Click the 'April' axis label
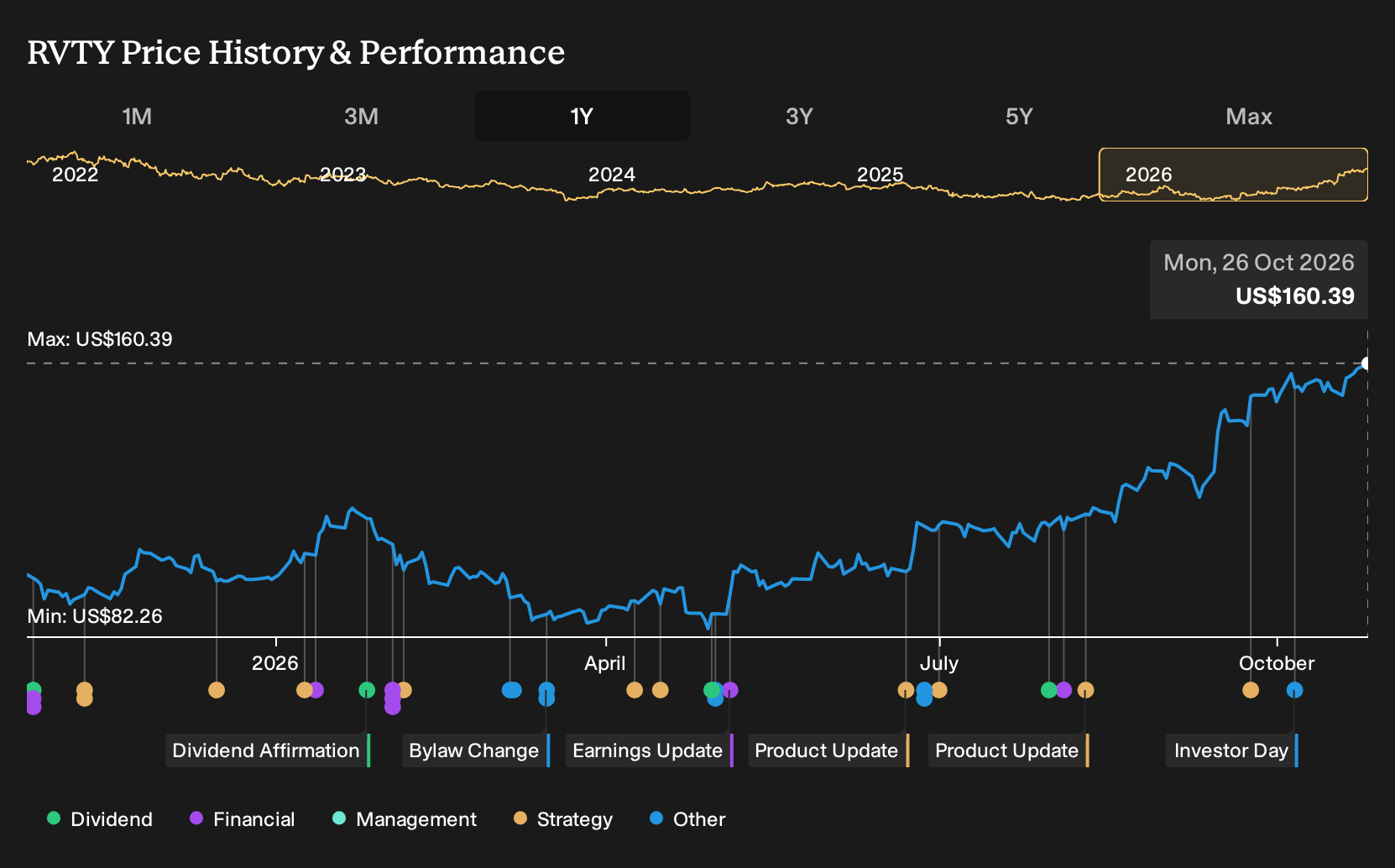The image size is (1395, 868). tap(605, 663)
